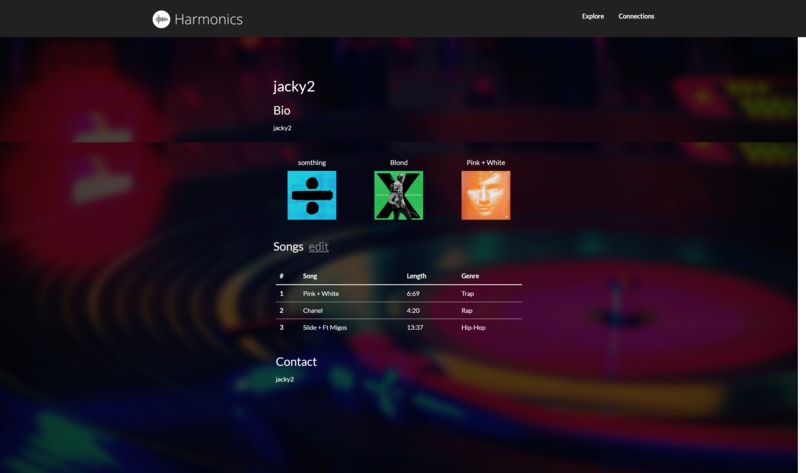Click 'Pink + White' album title above cover
Screen dimensions: 806x473
coord(486,162)
